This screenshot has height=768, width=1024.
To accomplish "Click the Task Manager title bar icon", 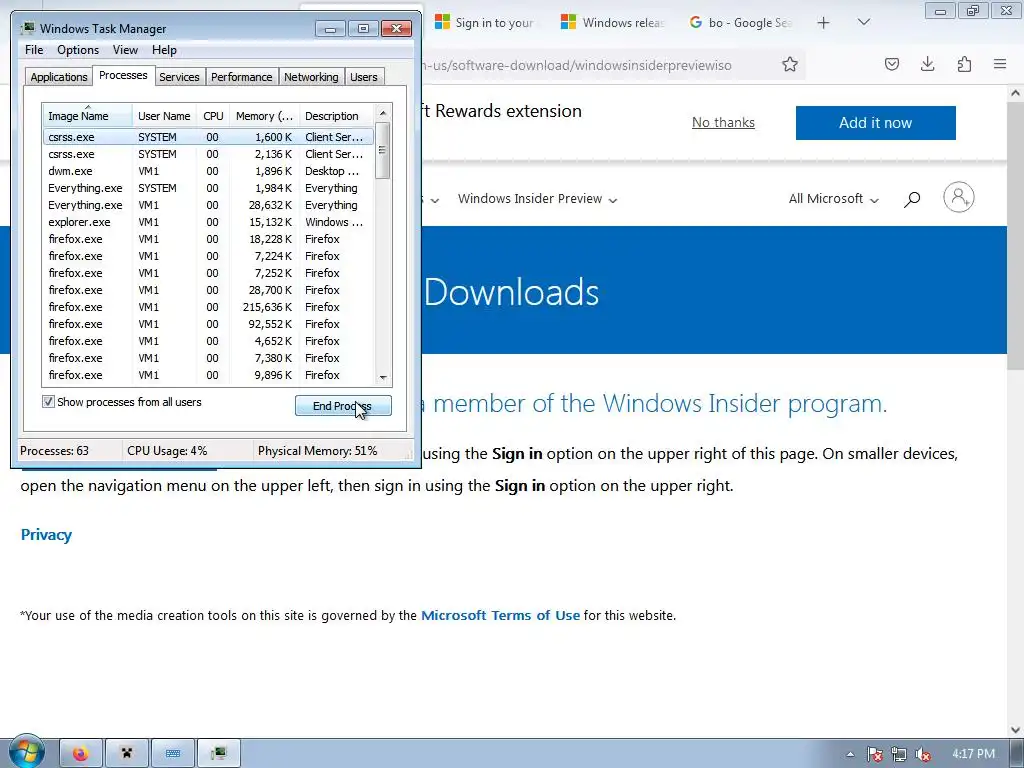I will (x=27, y=28).
